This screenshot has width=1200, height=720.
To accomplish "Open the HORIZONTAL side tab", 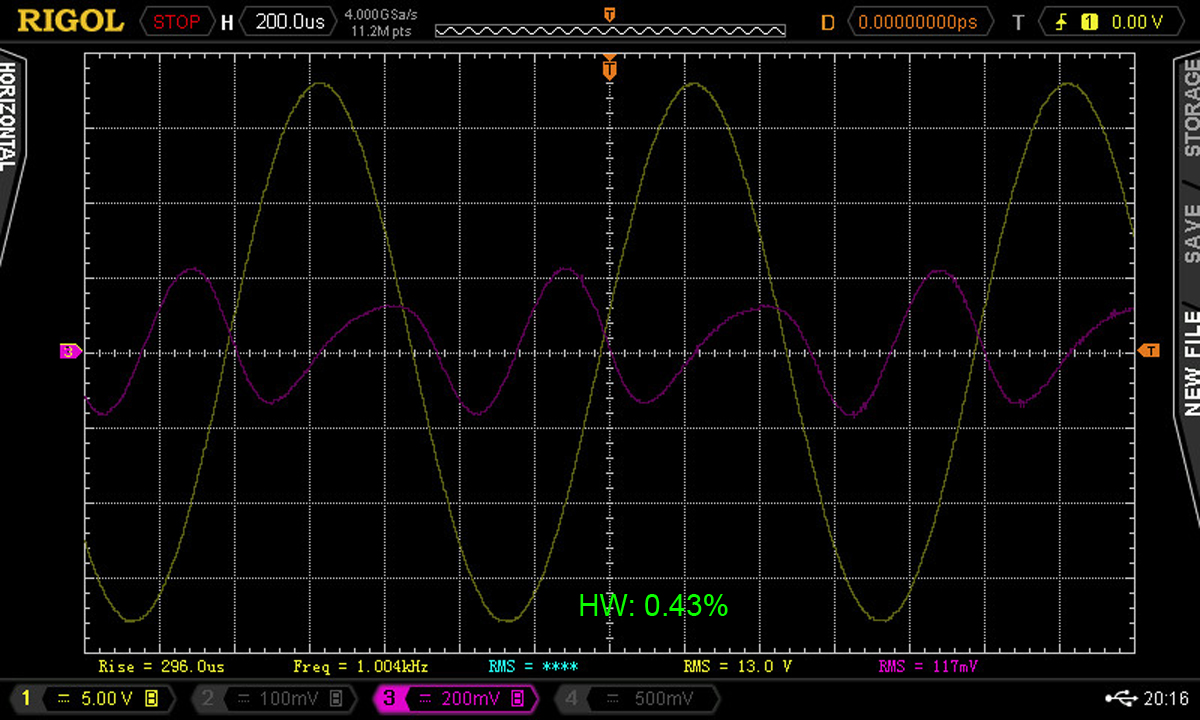I will tap(9, 118).
